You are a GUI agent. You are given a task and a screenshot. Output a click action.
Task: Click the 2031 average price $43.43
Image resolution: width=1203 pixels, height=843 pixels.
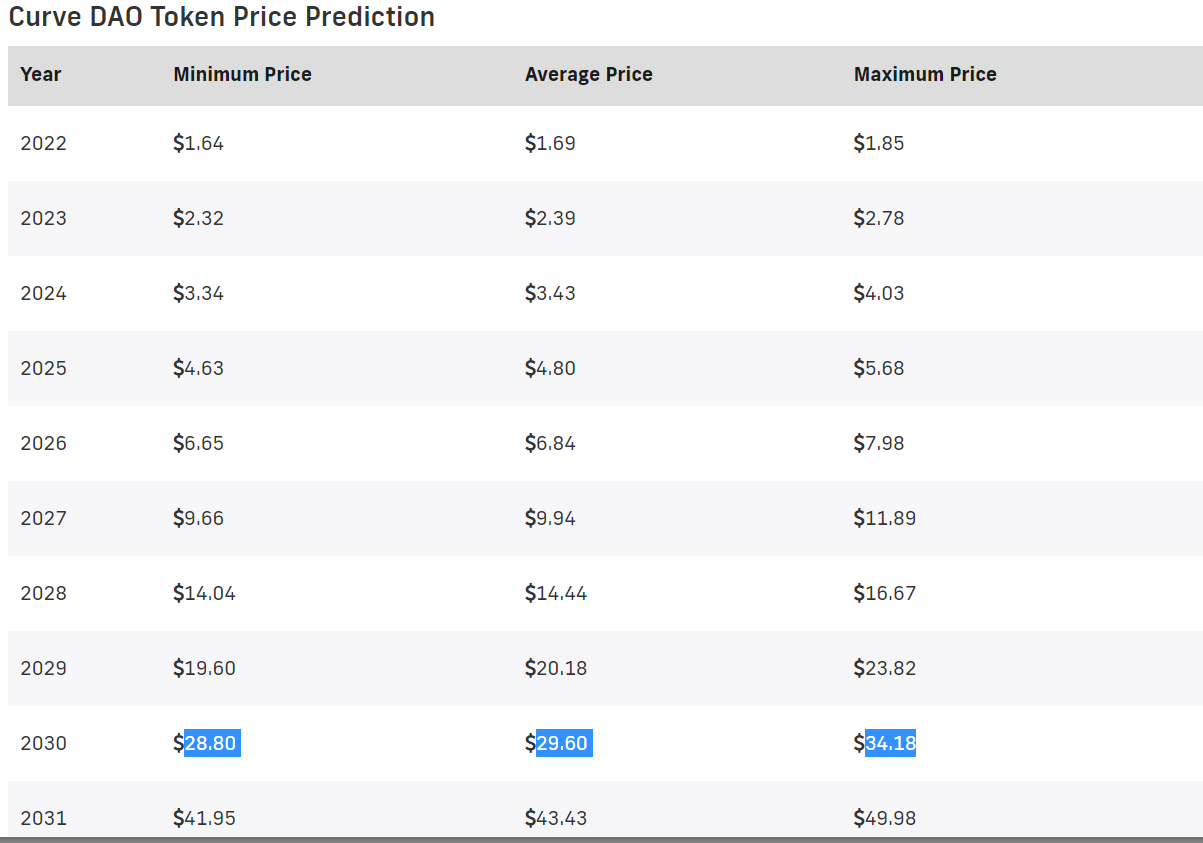pyautogui.click(x=556, y=818)
